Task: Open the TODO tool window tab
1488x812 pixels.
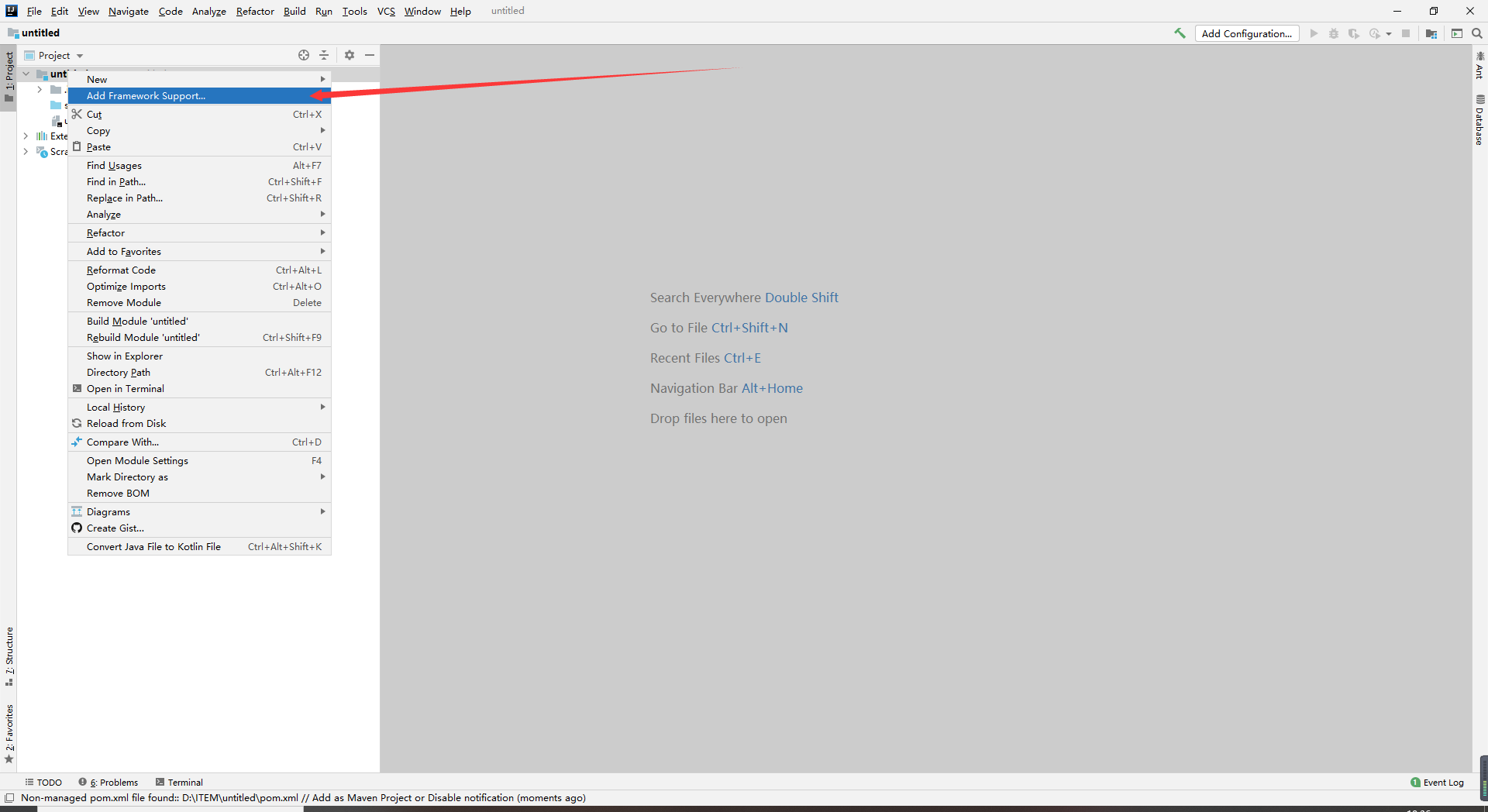Action: pyautogui.click(x=43, y=783)
